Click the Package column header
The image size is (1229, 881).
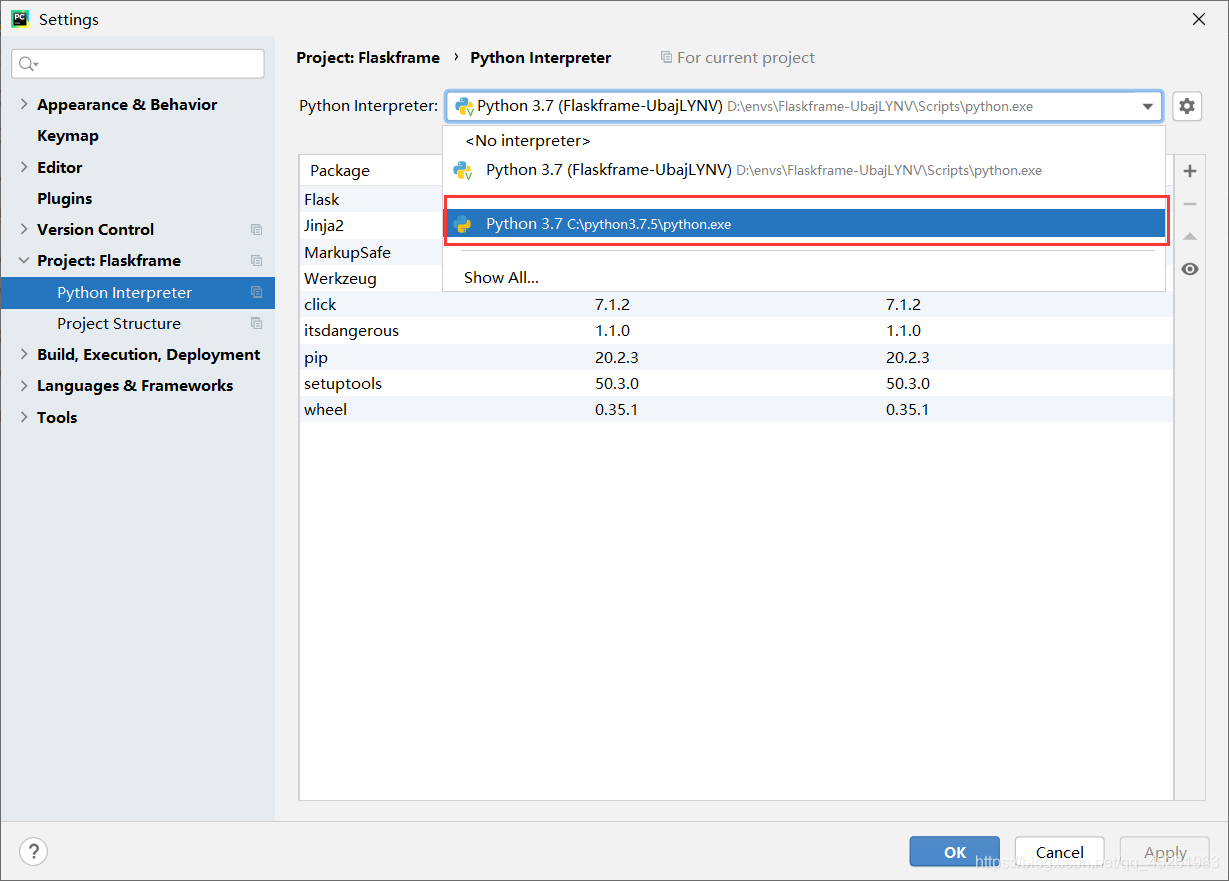340,171
